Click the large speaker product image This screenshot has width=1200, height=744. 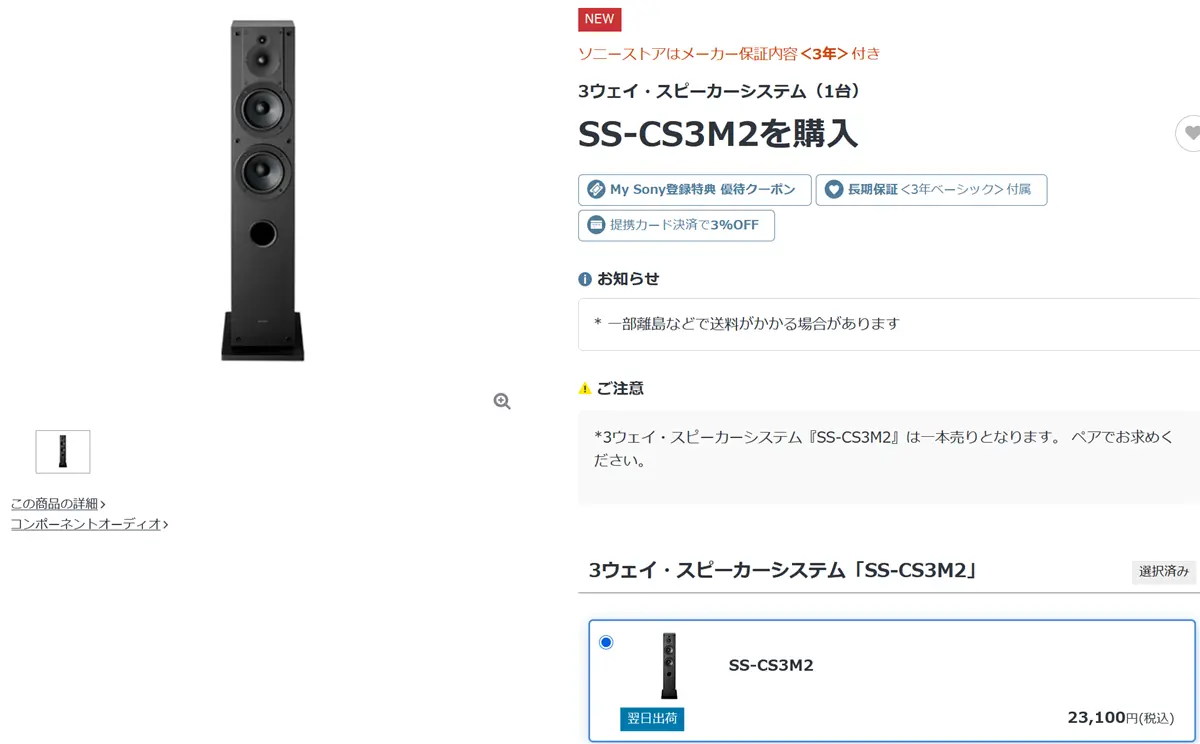(x=263, y=190)
